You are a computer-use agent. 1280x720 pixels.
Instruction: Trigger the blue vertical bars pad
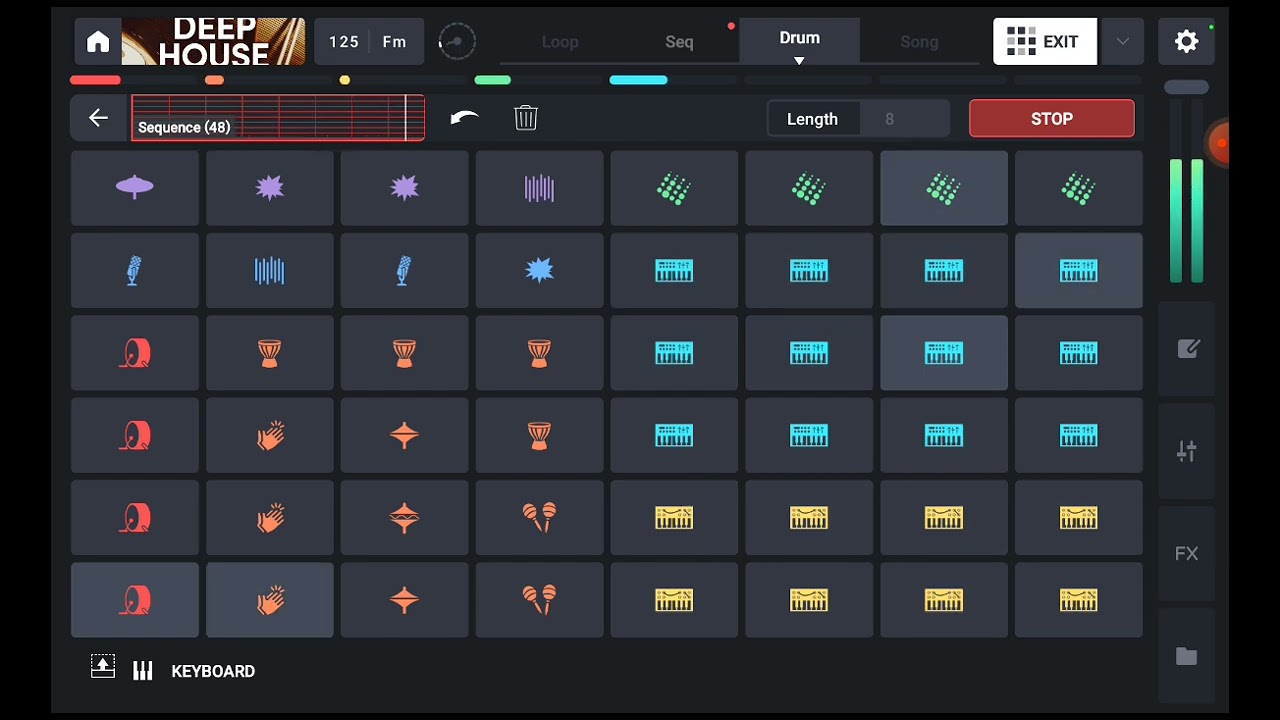click(270, 270)
